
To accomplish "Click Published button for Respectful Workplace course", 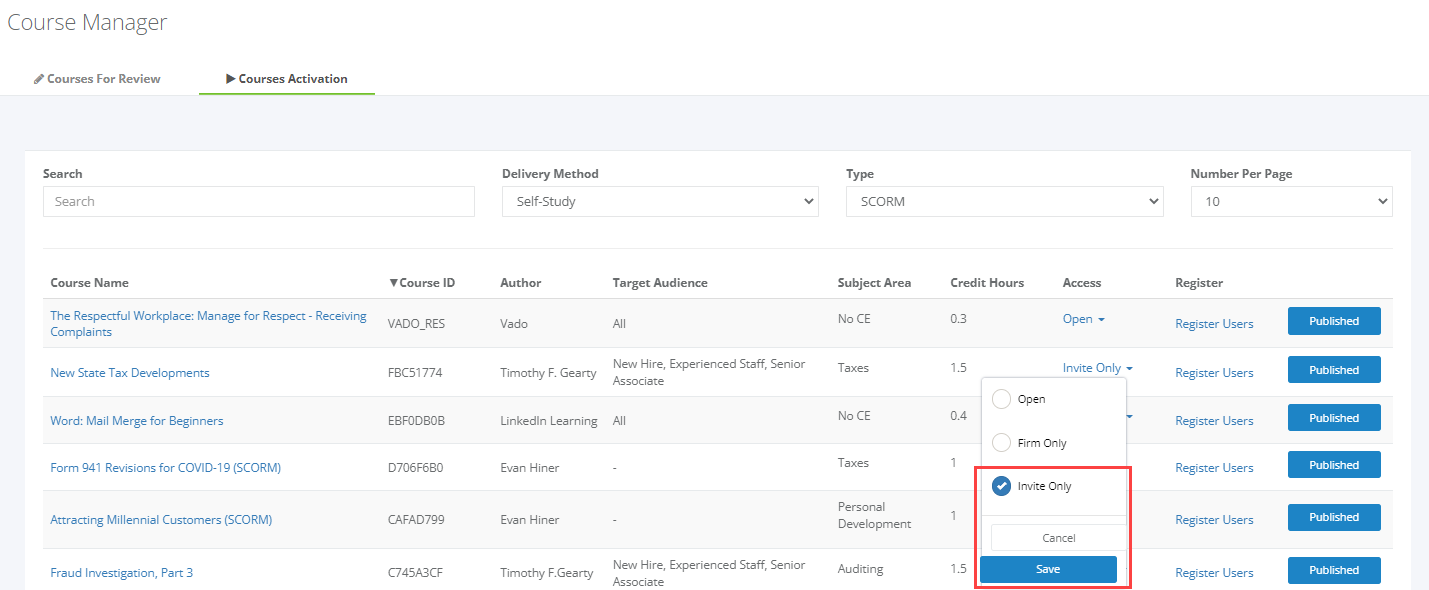I will click(x=1334, y=321).
